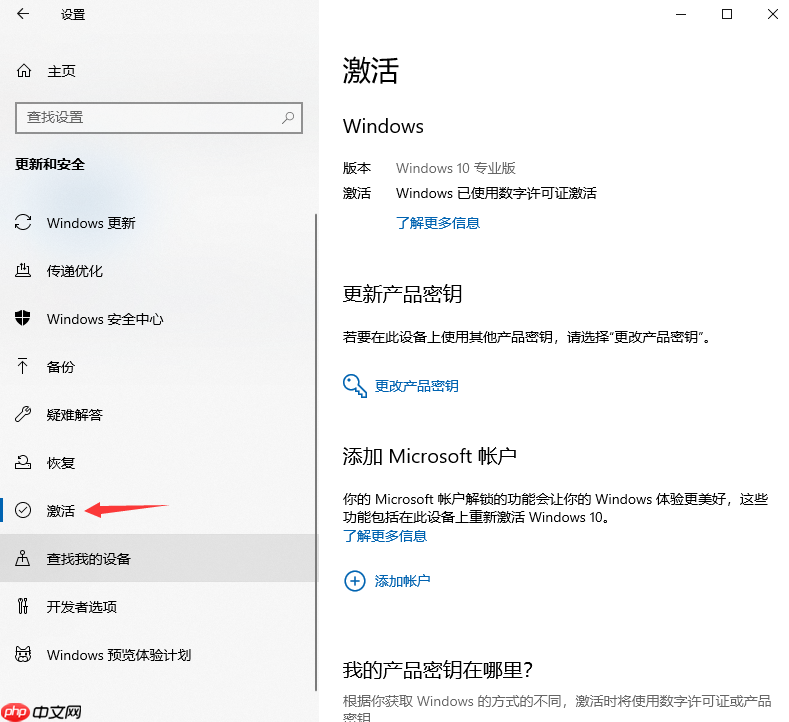Click the 开发者选项 tools icon
Image resolution: width=789 pixels, height=722 pixels.
pos(23,606)
